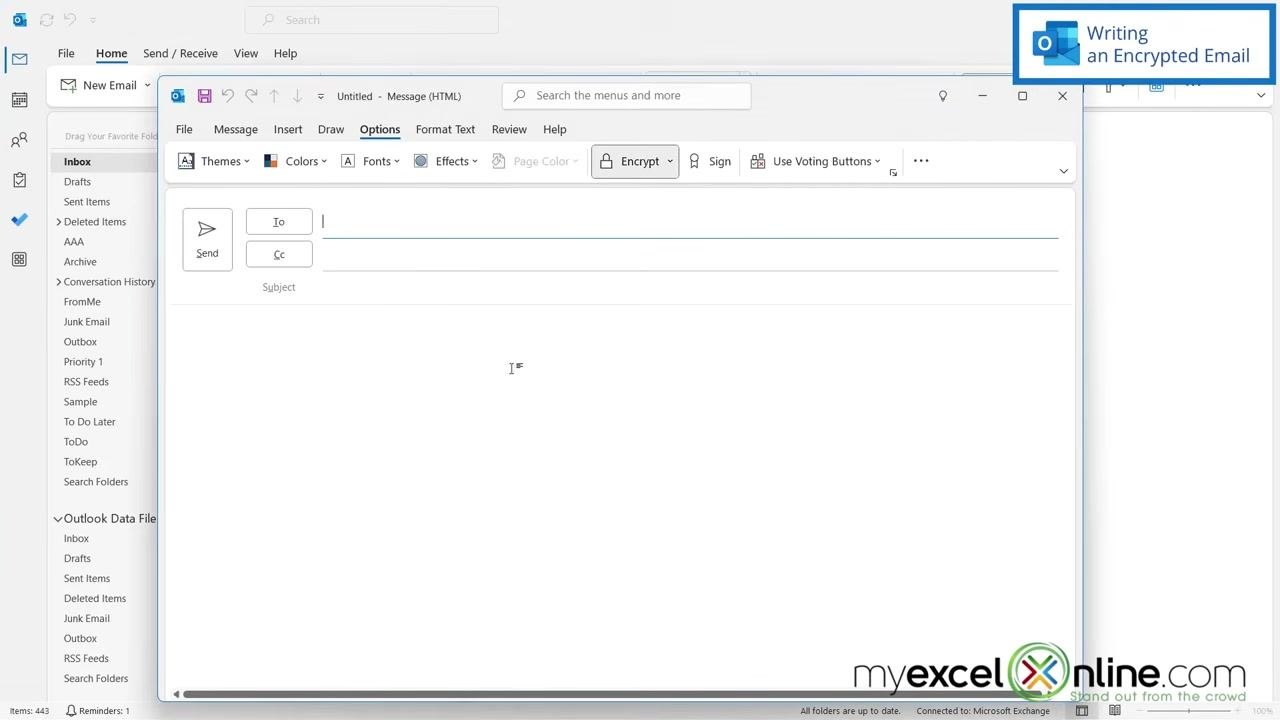
Task: Click in the Subject field
Action: 690,287
